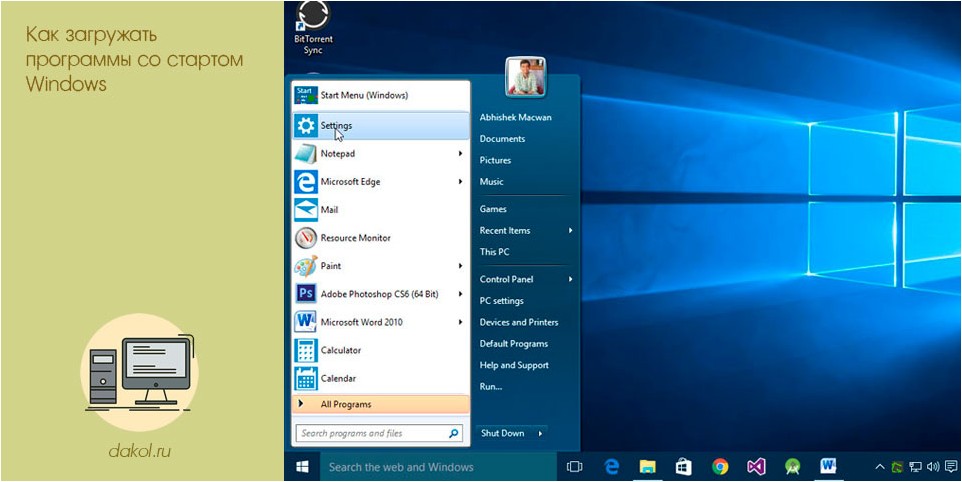Open Music folder link
This screenshot has height=482, width=962.
click(x=491, y=182)
